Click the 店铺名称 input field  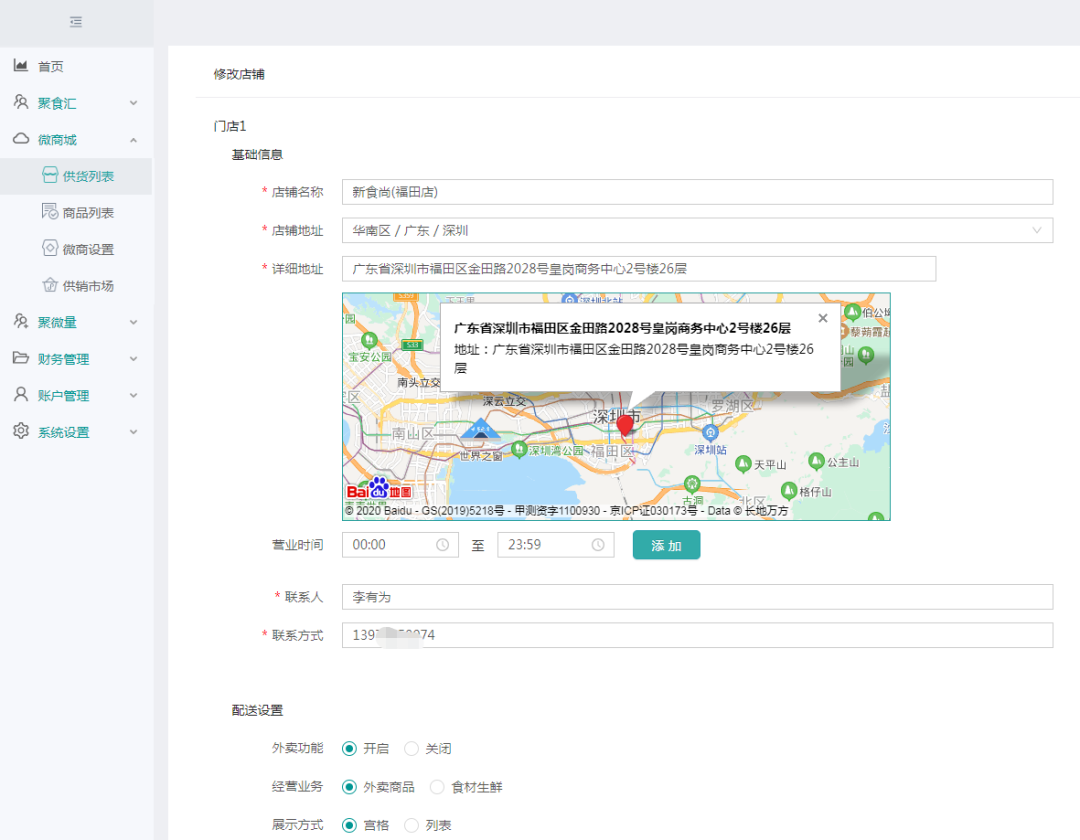(x=697, y=192)
